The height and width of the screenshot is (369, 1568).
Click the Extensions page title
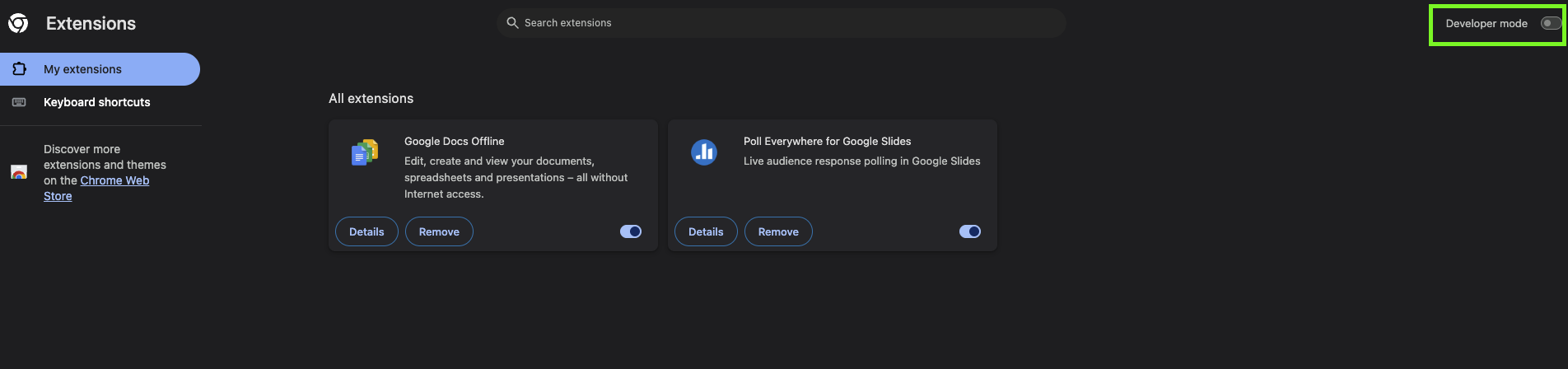[91, 23]
